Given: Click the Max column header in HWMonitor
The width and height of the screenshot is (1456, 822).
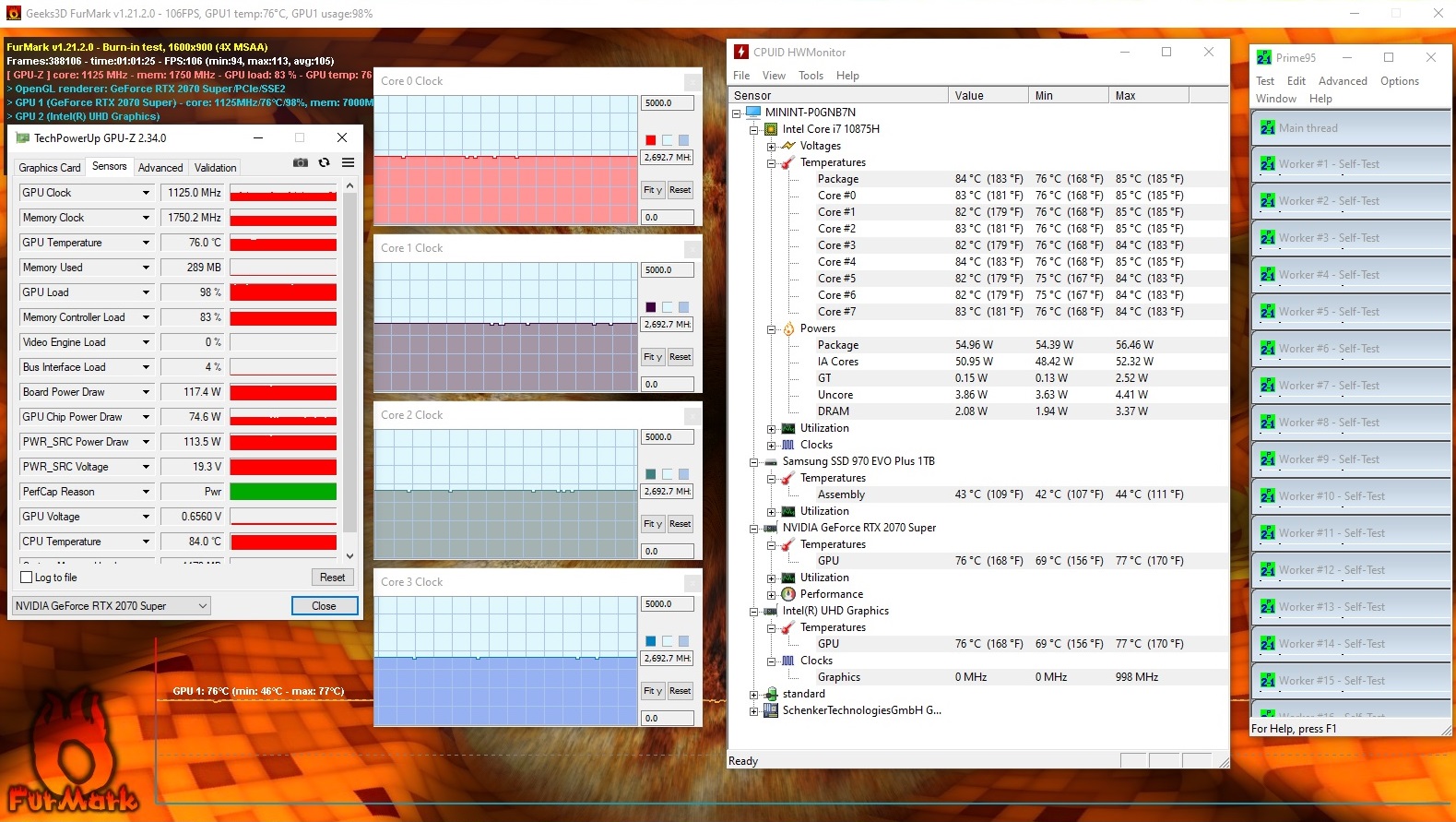Looking at the screenshot, I should click(x=1148, y=95).
